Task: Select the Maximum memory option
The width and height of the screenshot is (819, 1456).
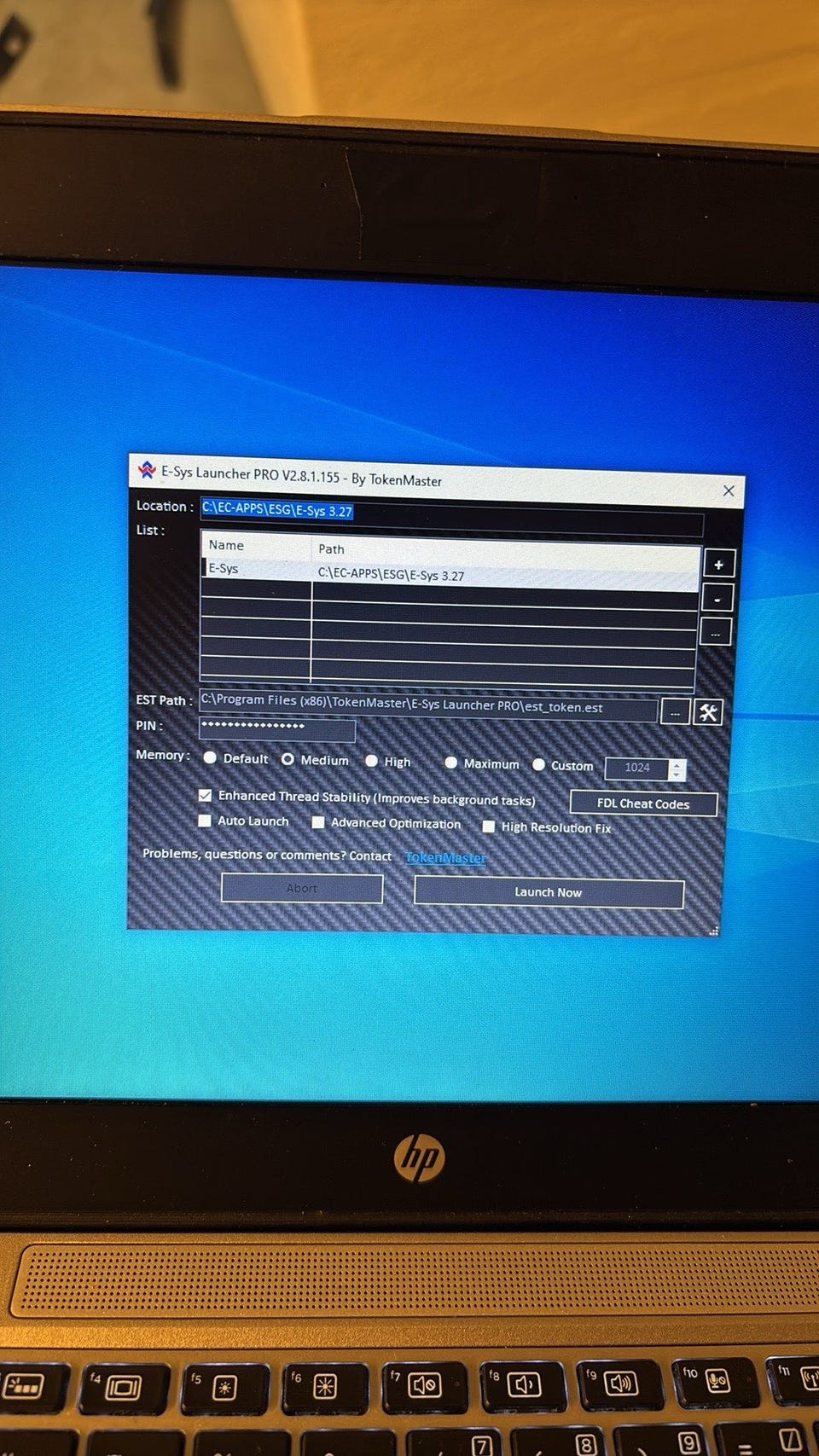Action: tap(450, 763)
